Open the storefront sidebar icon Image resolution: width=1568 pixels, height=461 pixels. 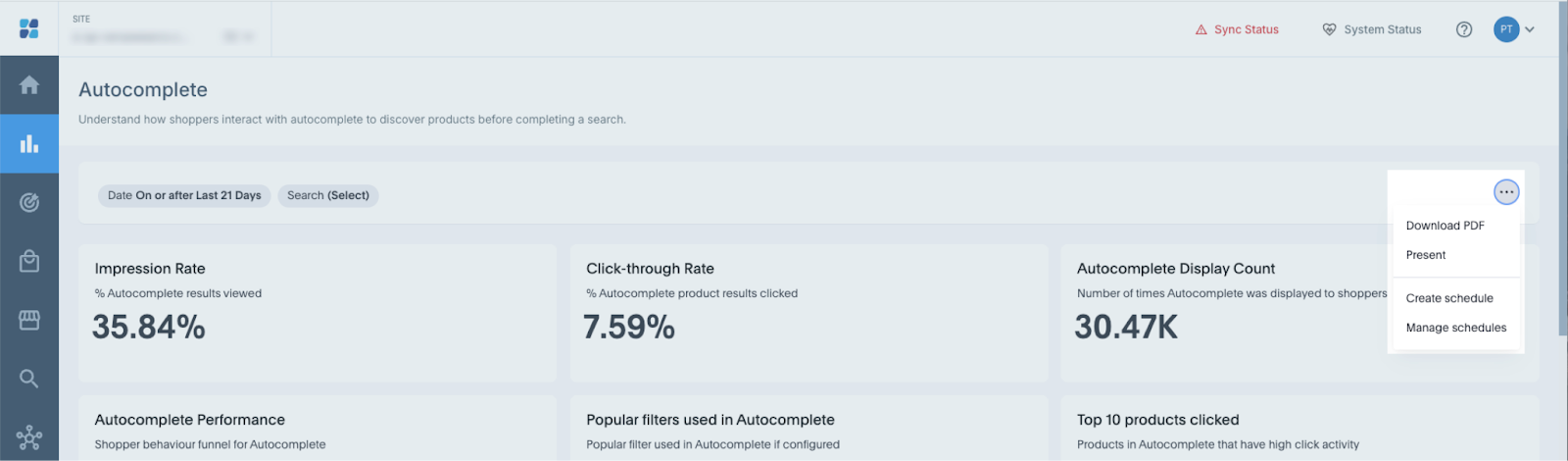click(x=29, y=320)
